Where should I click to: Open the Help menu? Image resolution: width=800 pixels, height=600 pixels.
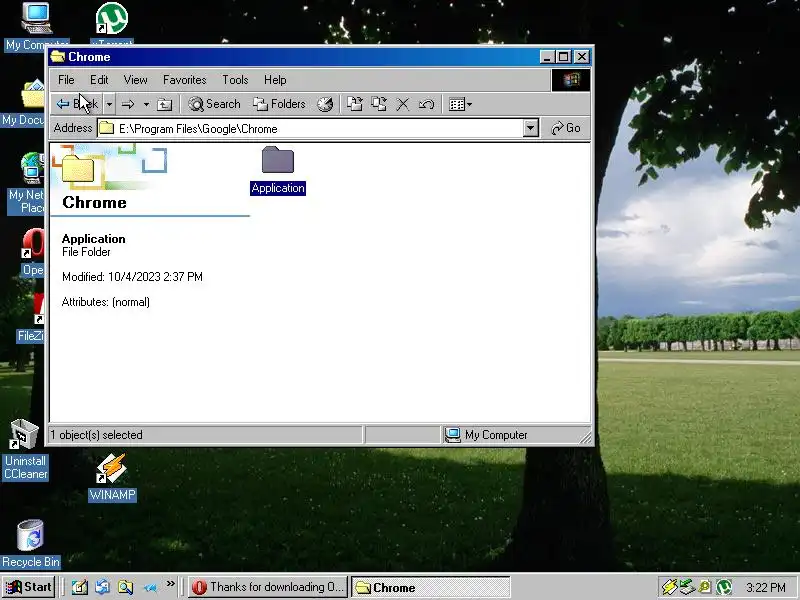coord(275,80)
